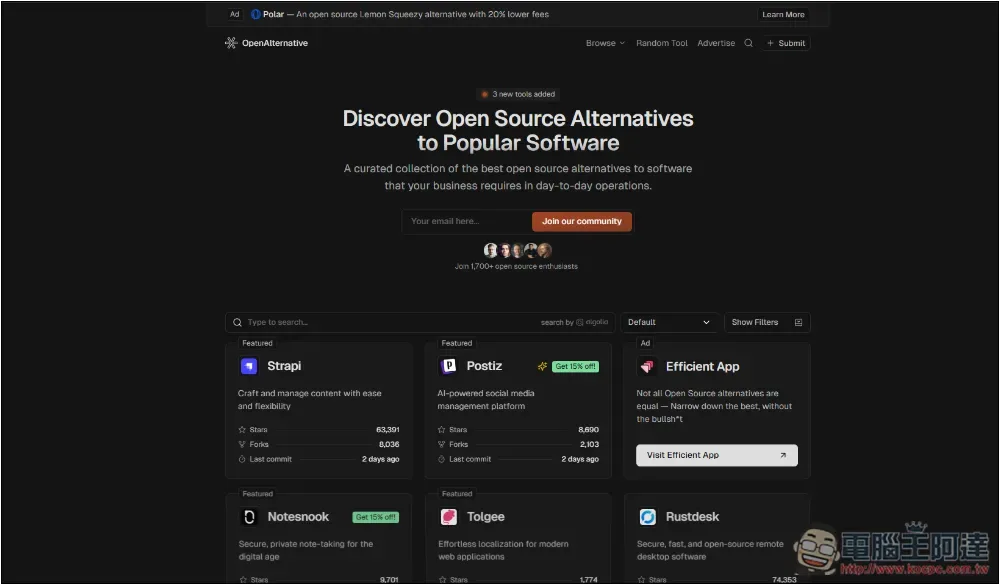Toggle the Show Filters panel

click(766, 322)
